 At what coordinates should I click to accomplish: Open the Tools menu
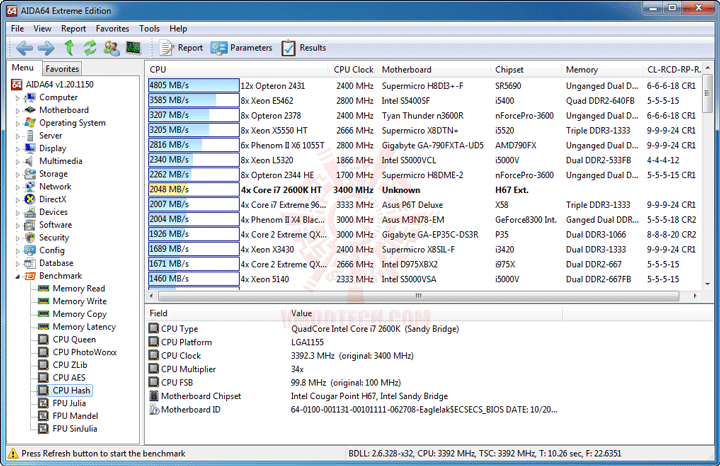pyautogui.click(x=149, y=28)
